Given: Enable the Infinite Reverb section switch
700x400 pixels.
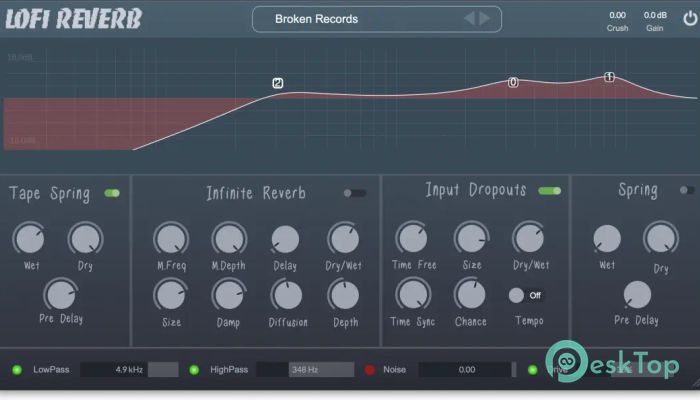Looking at the screenshot, I should click(354, 193).
